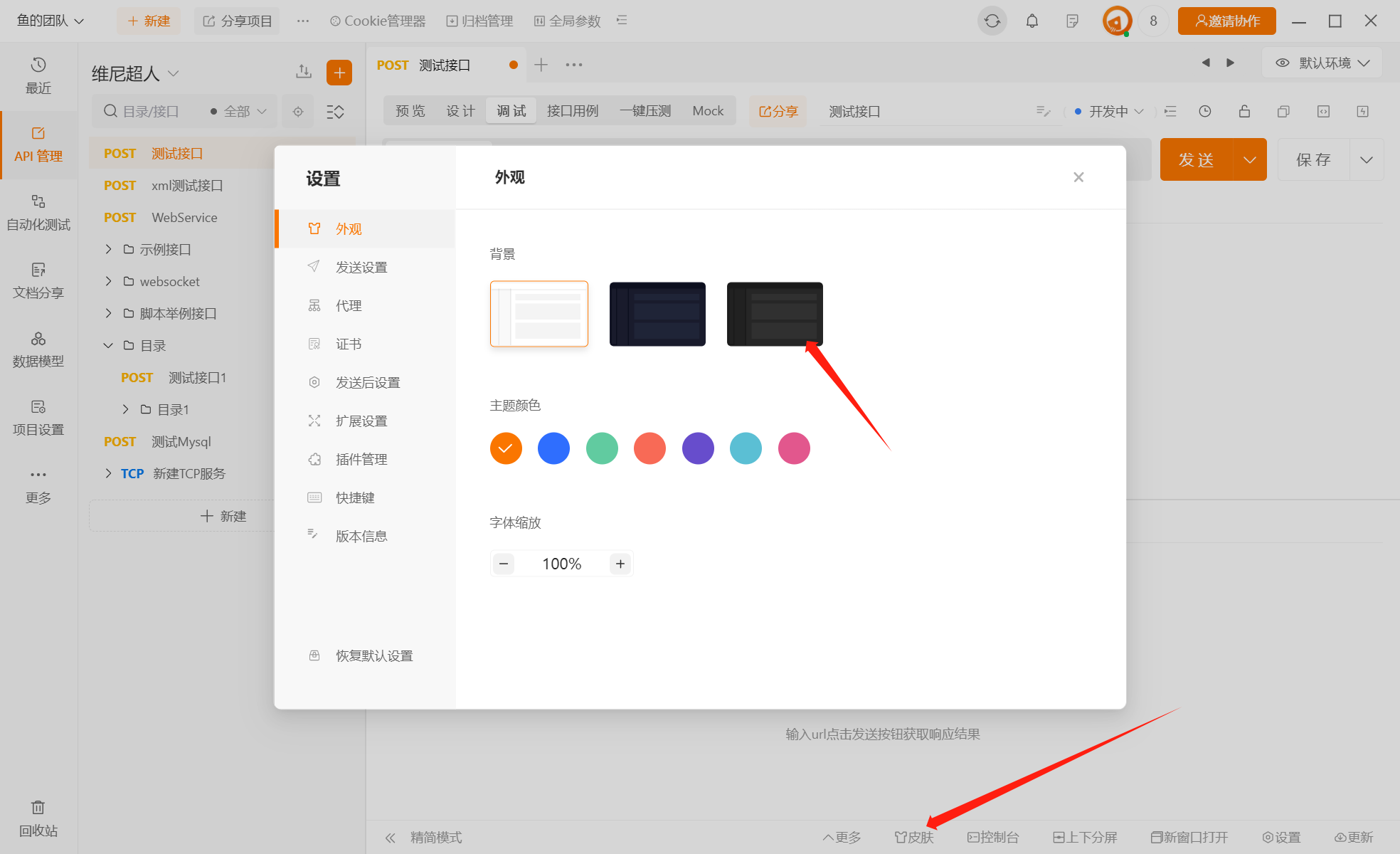The width and height of the screenshot is (1400, 854).
Task: Click the orange plus add-interface button
Action: [339, 73]
